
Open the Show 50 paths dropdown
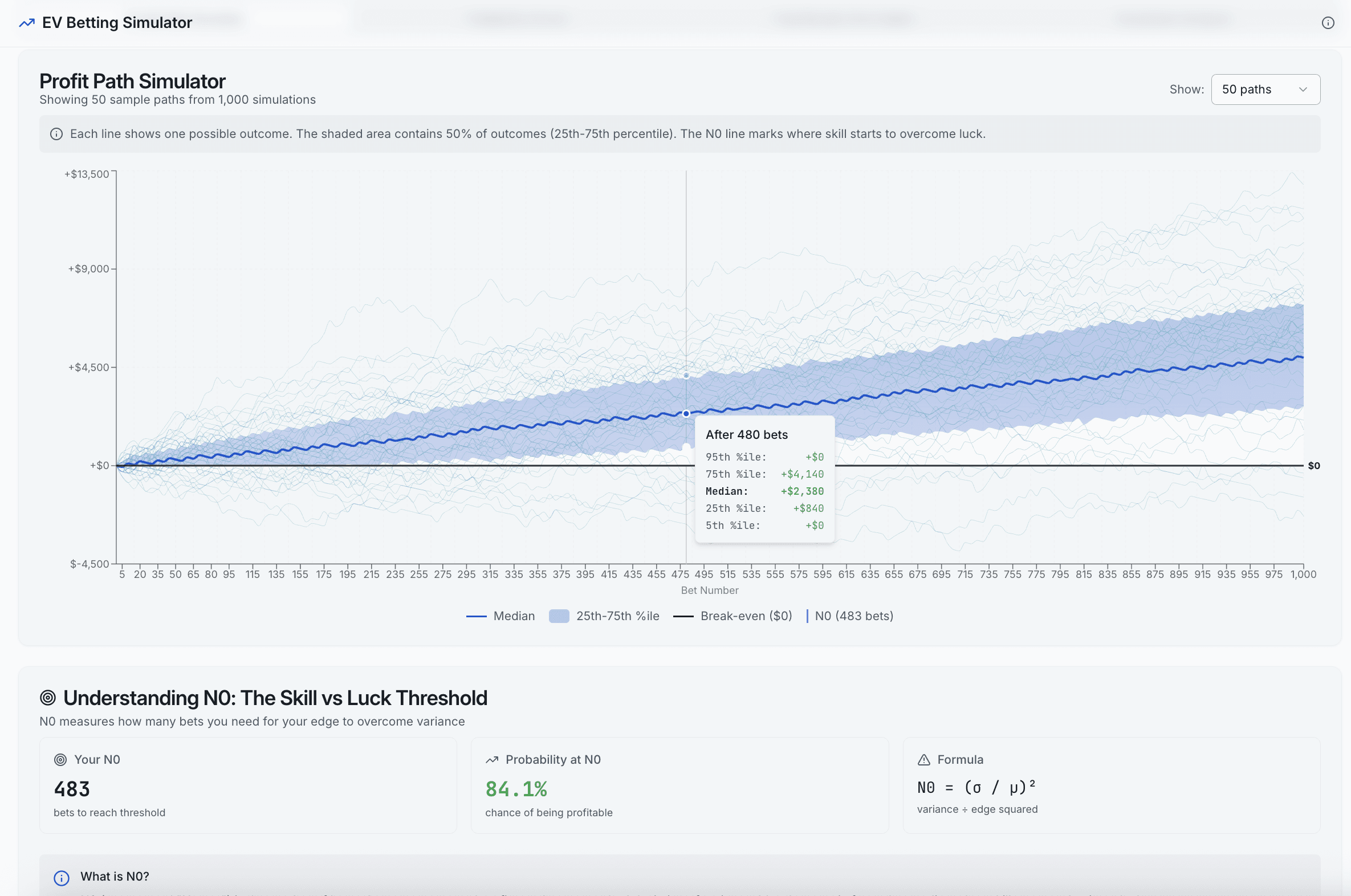coord(1265,89)
